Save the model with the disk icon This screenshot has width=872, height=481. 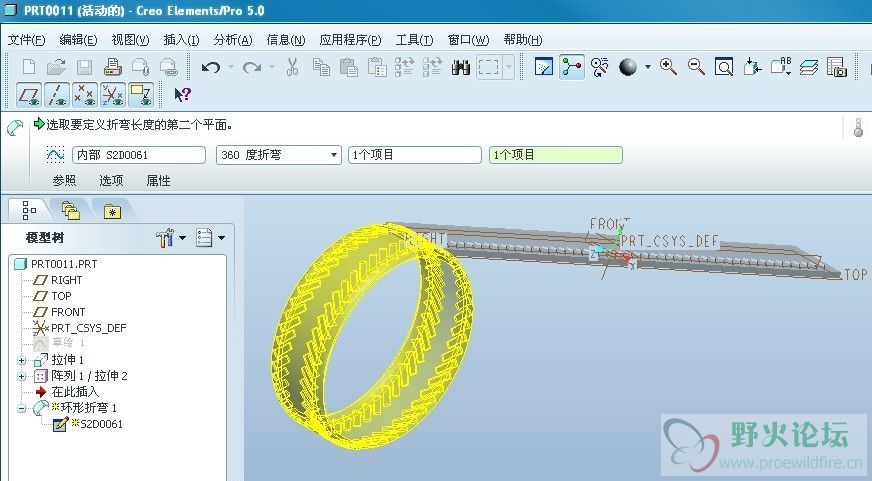[x=85, y=67]
